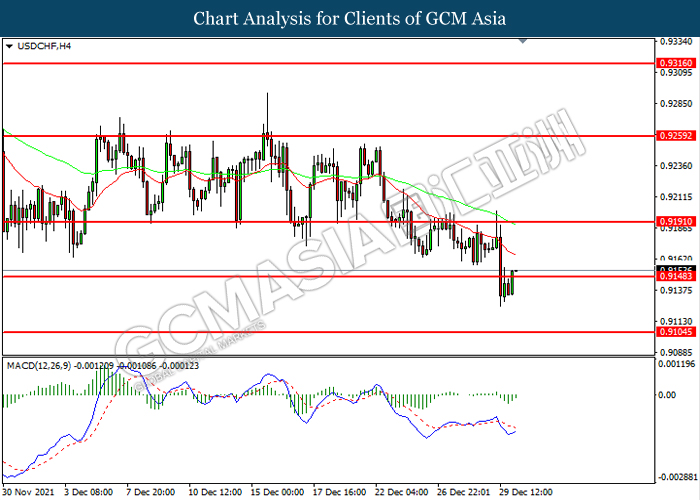Click the 0.92360 price axis value
The width and height of the screenshot is (700, 500).
[x=676, y=166]
